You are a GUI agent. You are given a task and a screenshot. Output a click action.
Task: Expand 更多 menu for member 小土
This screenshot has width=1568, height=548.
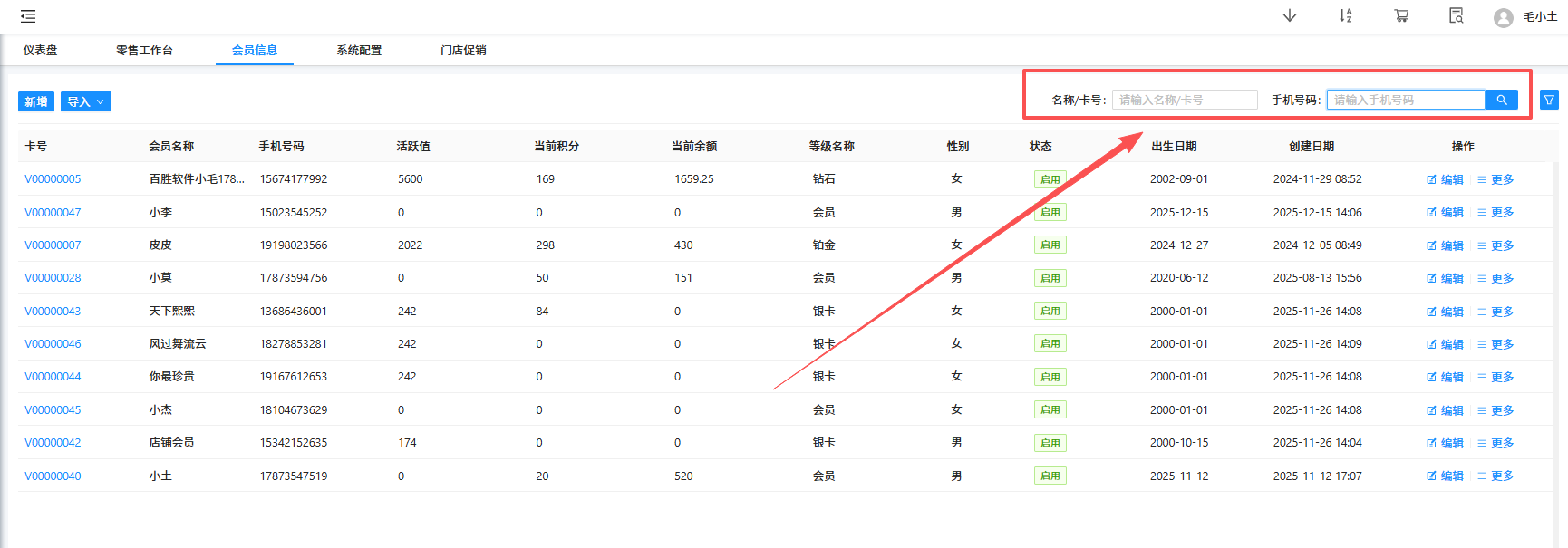click(1495, 476)
